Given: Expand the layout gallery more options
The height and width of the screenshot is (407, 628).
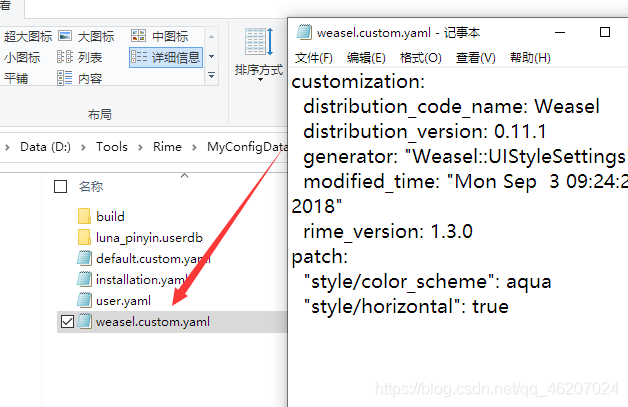Looking at the screenshot, I should click(x=212, y=75).
